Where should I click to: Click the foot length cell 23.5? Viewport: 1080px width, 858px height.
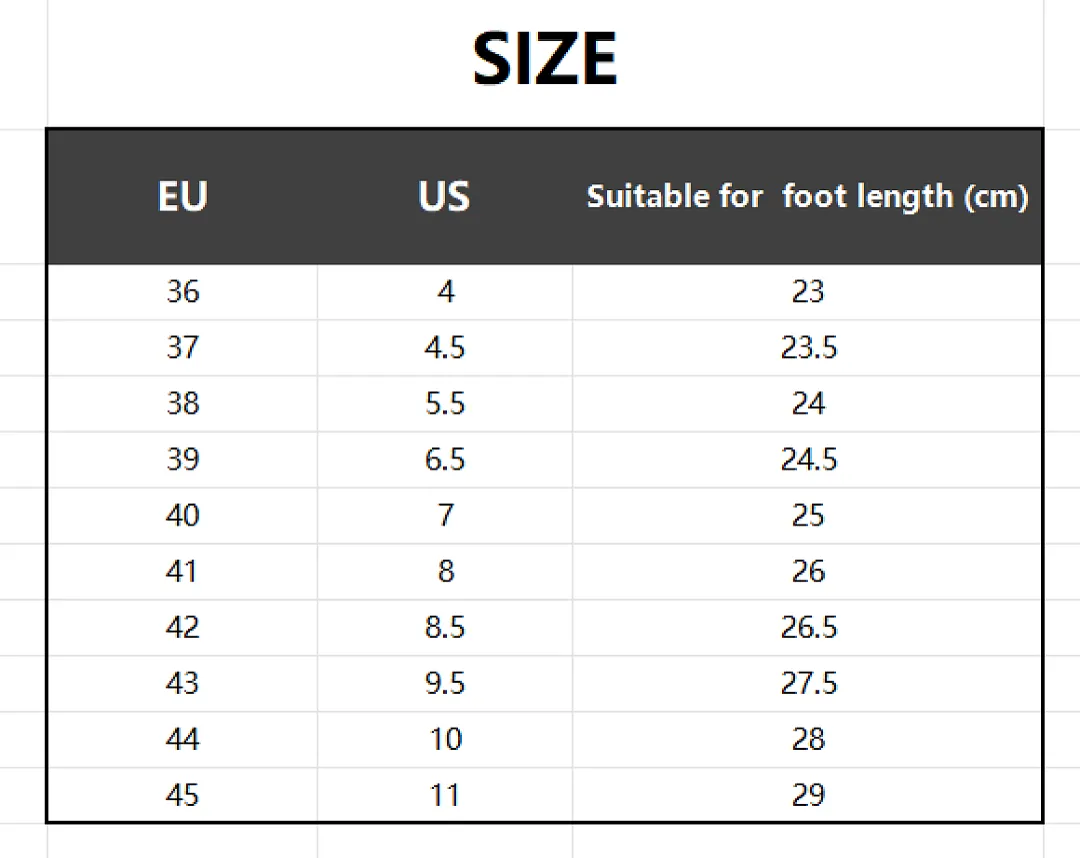tap(808, 348)
